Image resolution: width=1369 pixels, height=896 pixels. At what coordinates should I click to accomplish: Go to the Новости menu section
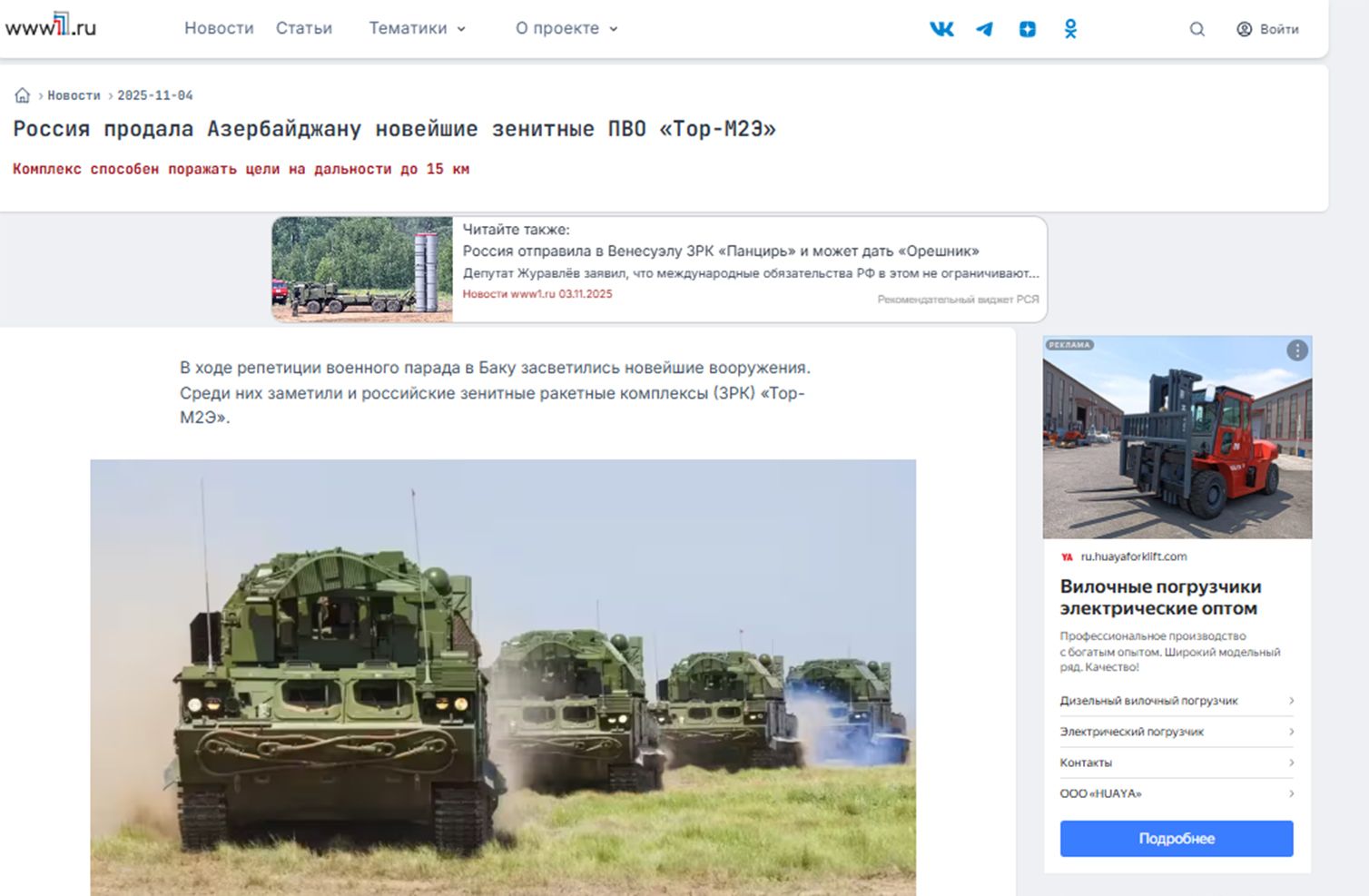coord(219,28)
